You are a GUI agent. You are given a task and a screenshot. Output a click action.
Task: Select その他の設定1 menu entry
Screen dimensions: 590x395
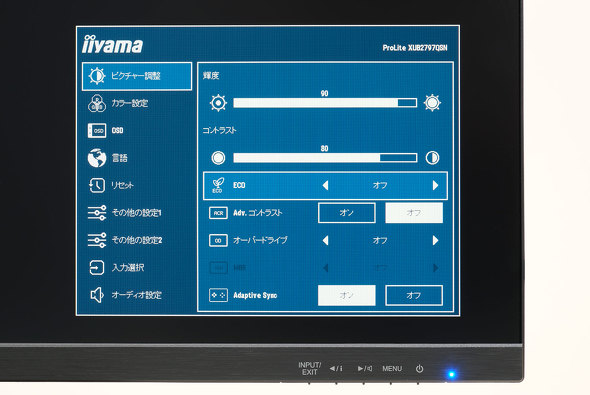point(136,213)
